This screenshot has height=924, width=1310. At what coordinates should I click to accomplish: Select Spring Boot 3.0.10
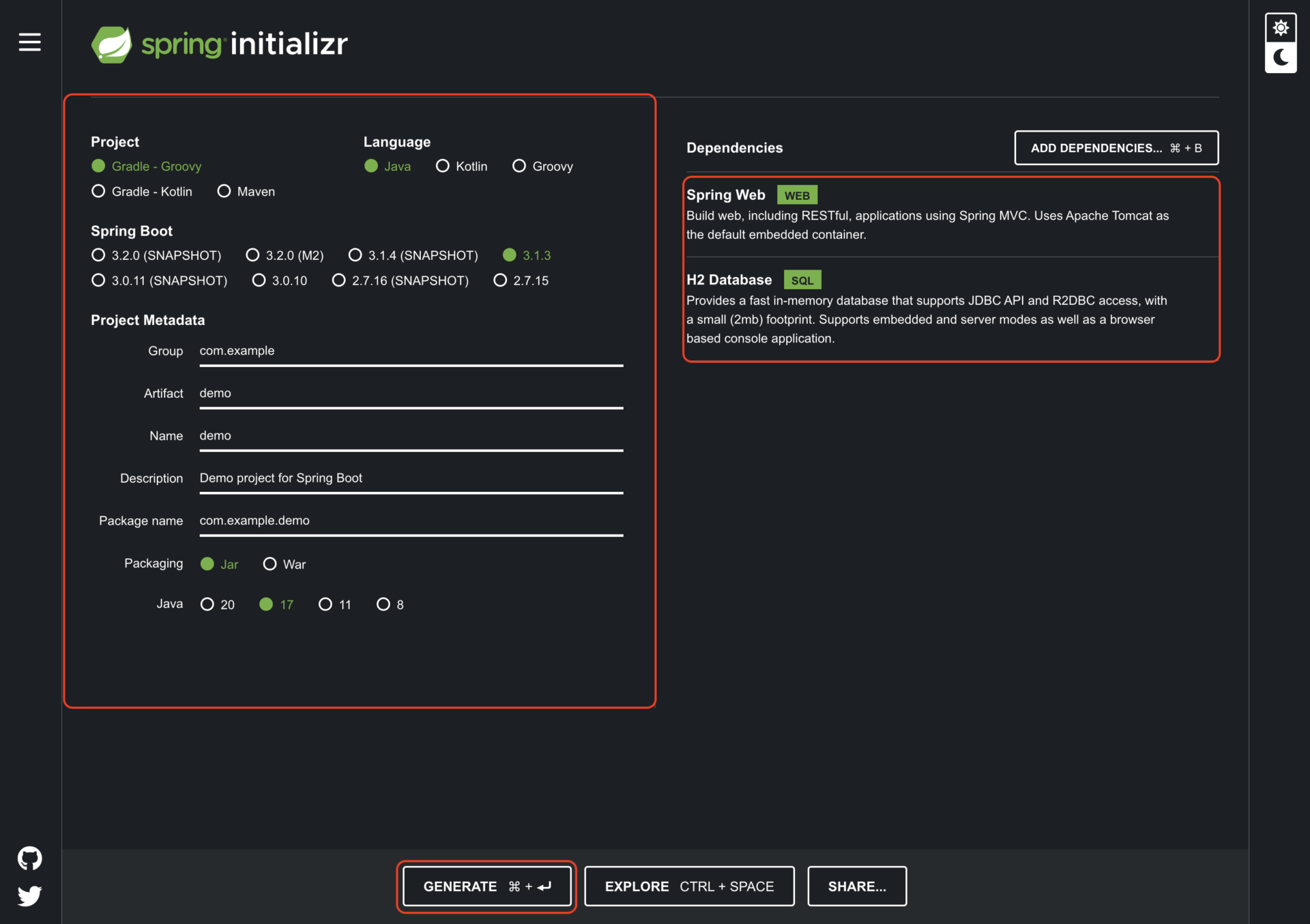pyautogui.click(x=280, y=280)
